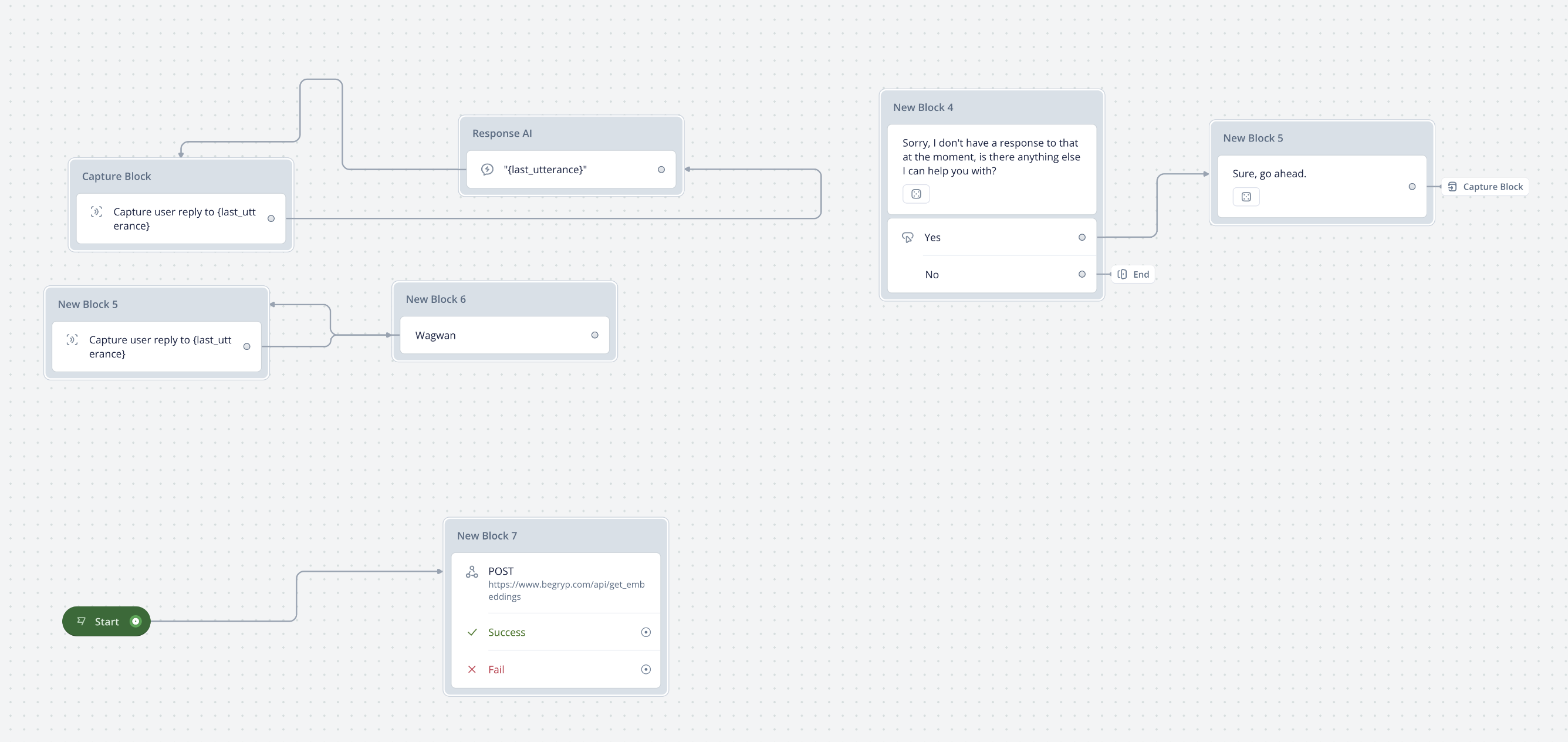Select the Yes choice option
Viewport: 1568px width, 742px height.
992,237
